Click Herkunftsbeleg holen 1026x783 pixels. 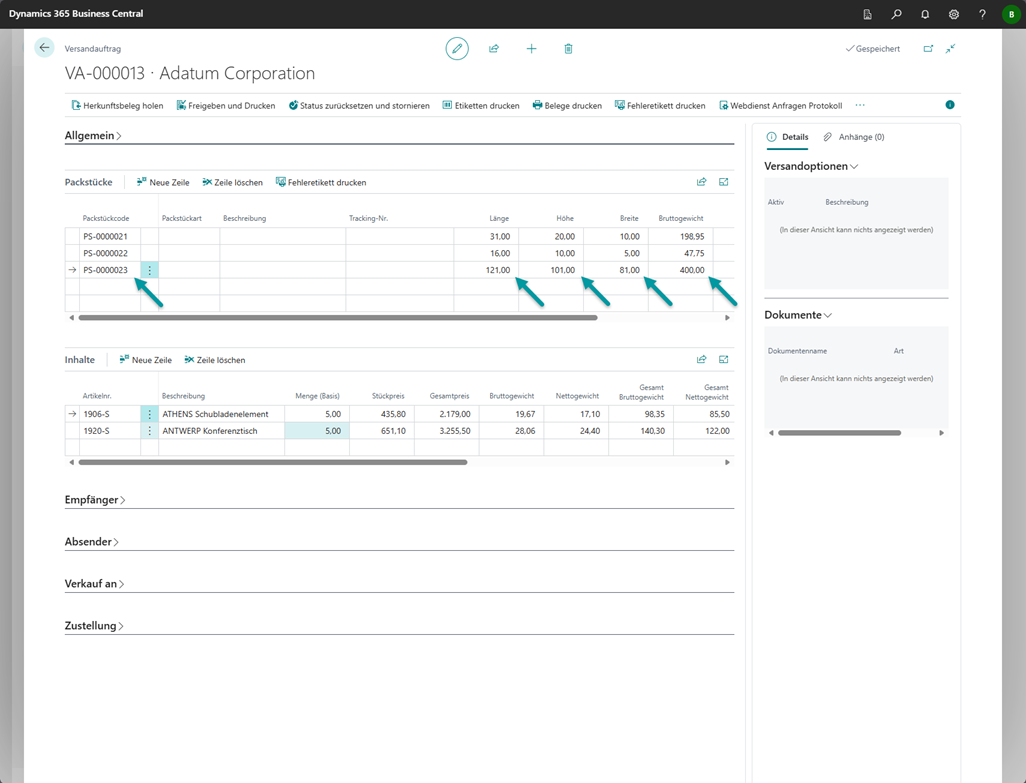[x=117, y=105]
